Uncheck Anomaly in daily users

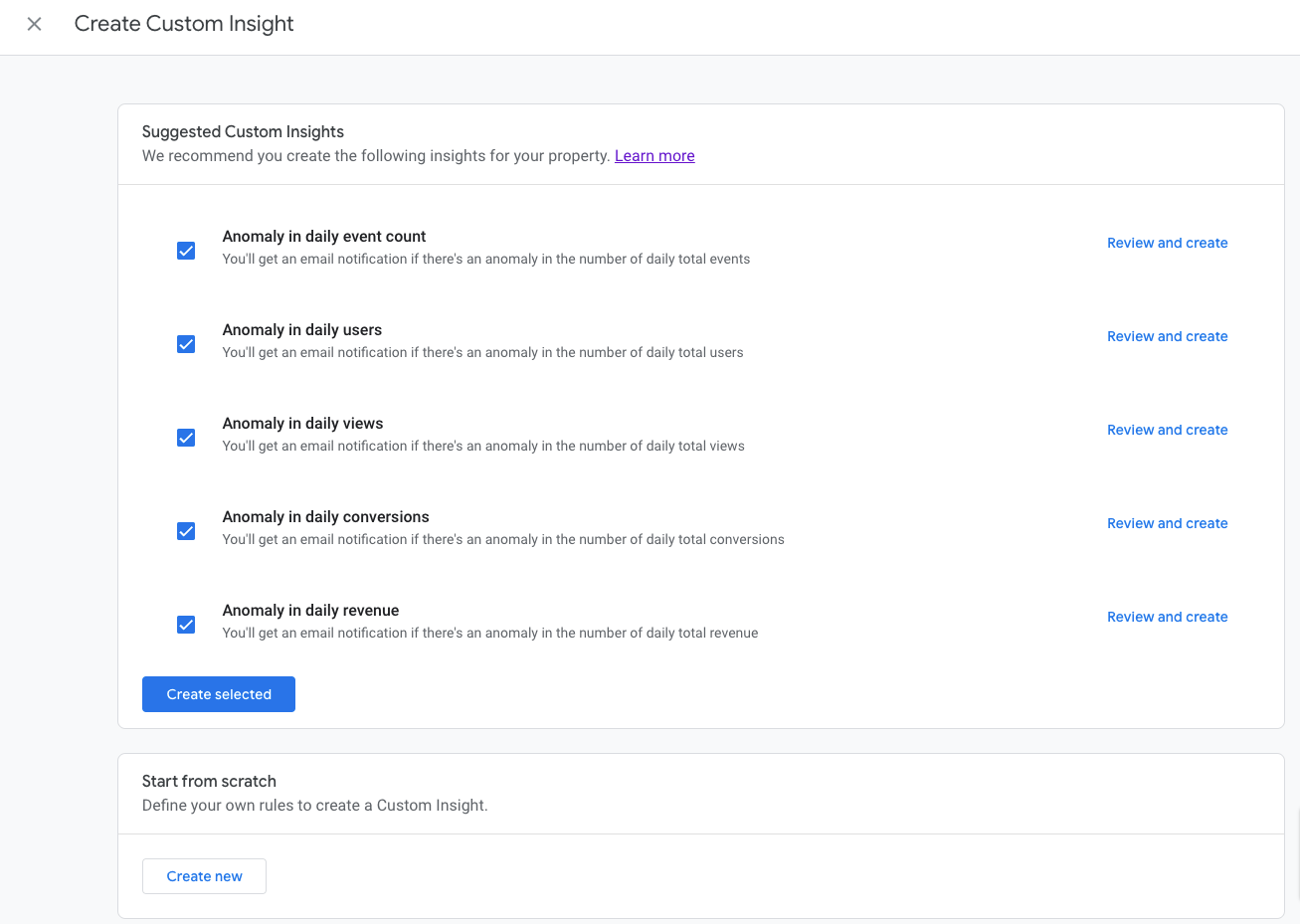pyautogui.click(x=186, y=344)
